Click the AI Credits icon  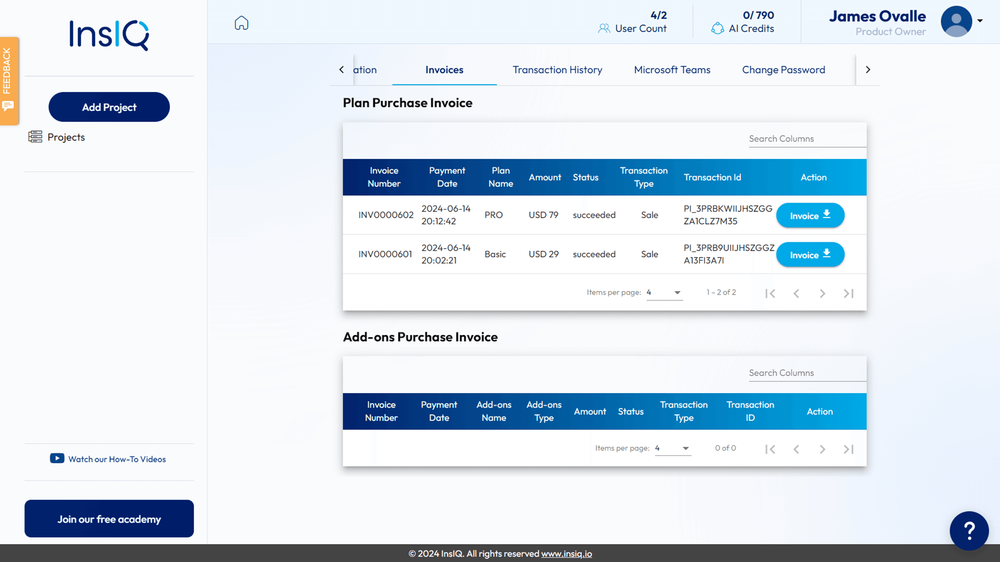tap(717, 29)
